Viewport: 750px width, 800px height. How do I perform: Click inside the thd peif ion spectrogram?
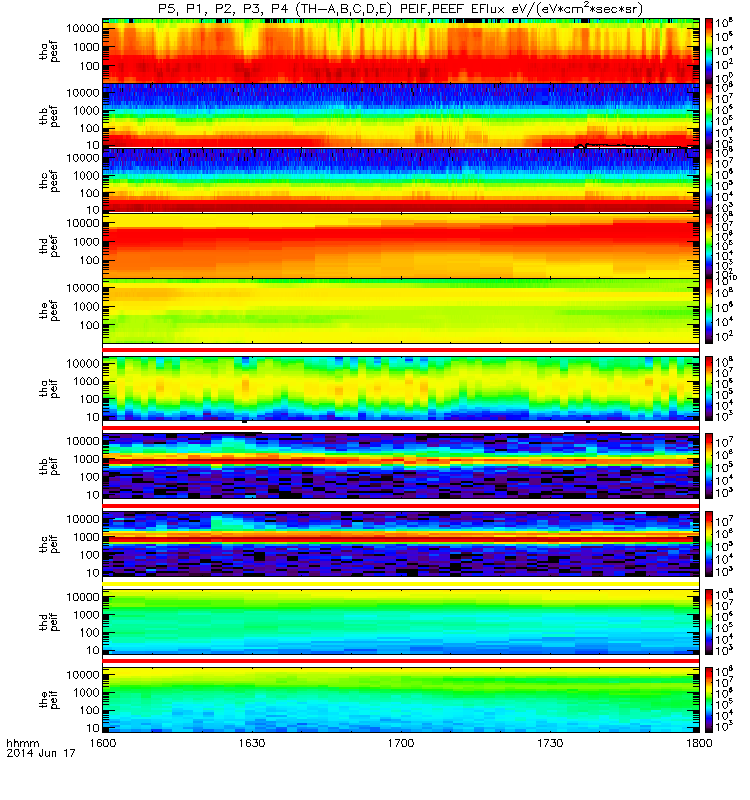401,621
